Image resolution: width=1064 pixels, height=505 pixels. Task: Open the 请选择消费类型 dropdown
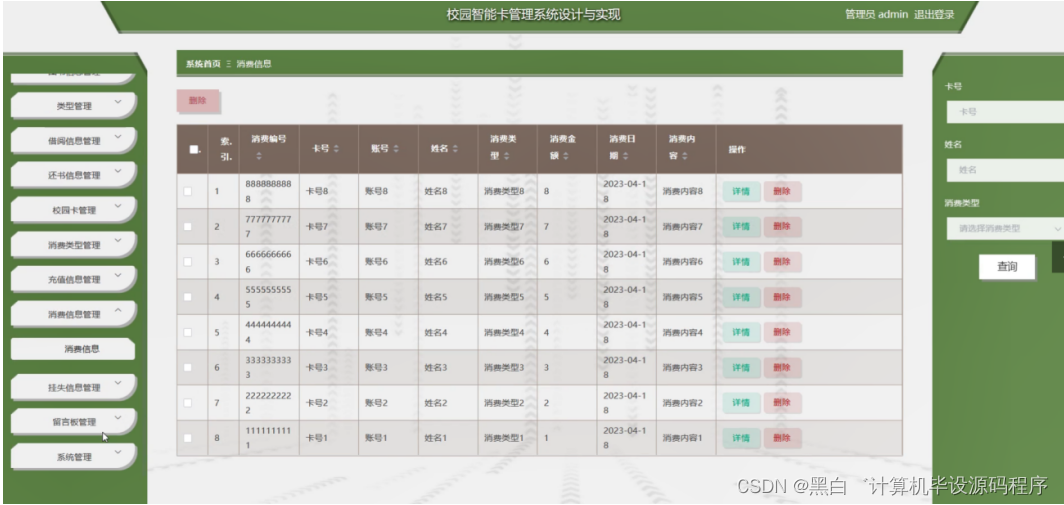click(1005, 229)
